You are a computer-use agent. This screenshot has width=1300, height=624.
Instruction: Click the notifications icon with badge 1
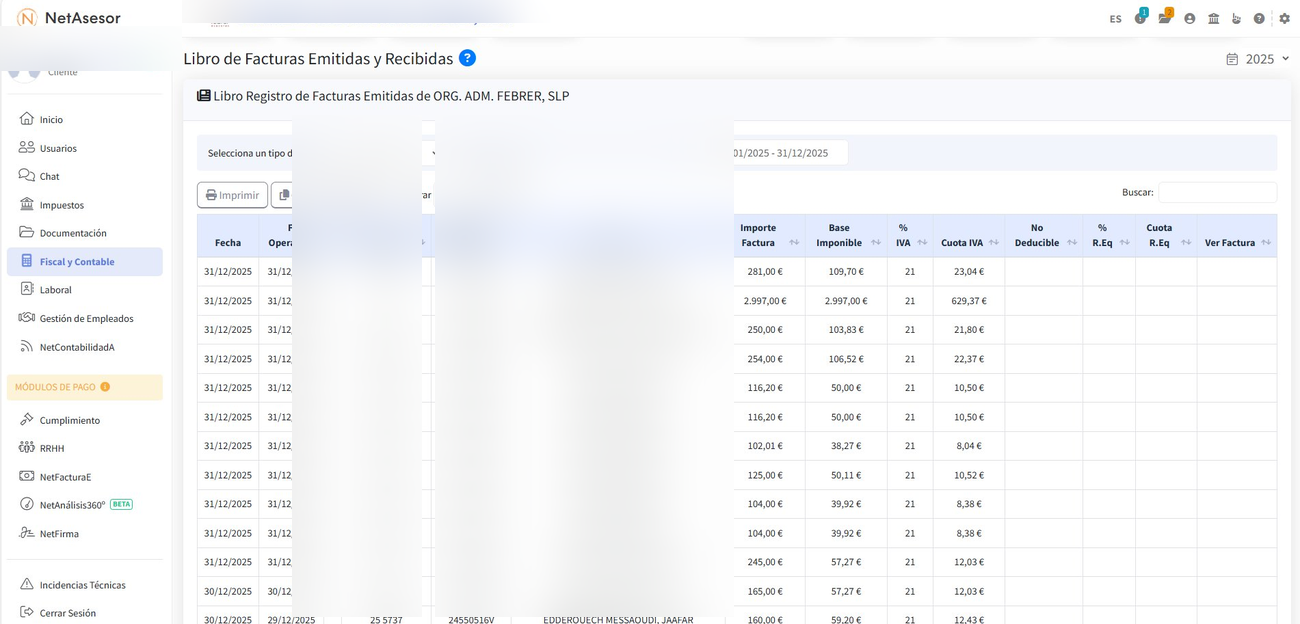point(1140,18)
